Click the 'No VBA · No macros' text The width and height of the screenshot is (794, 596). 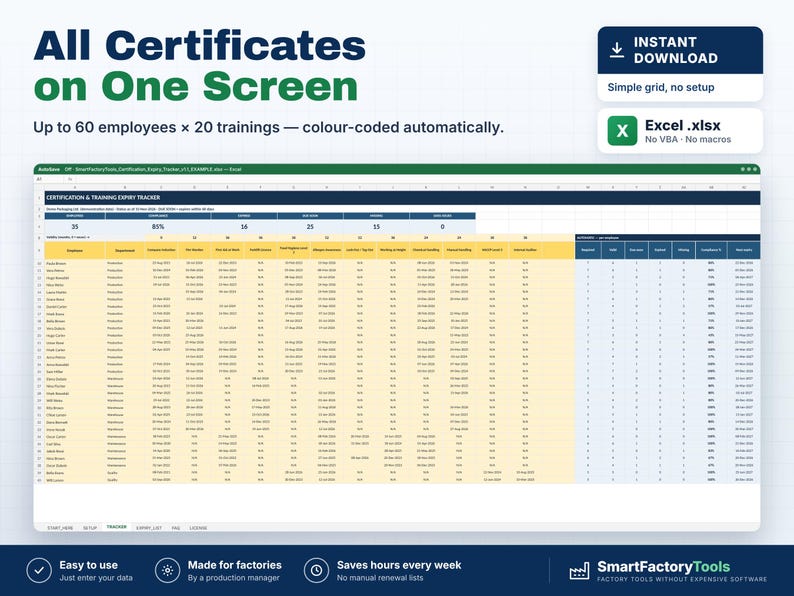pyautogui.click(x=688, y=139)
